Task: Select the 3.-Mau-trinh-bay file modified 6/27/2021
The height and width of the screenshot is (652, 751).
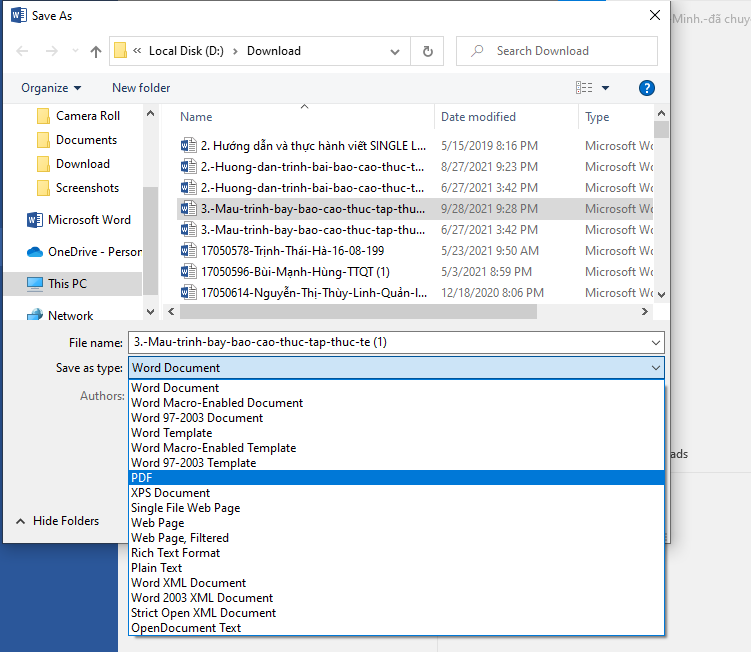Action: click(414, 230)
